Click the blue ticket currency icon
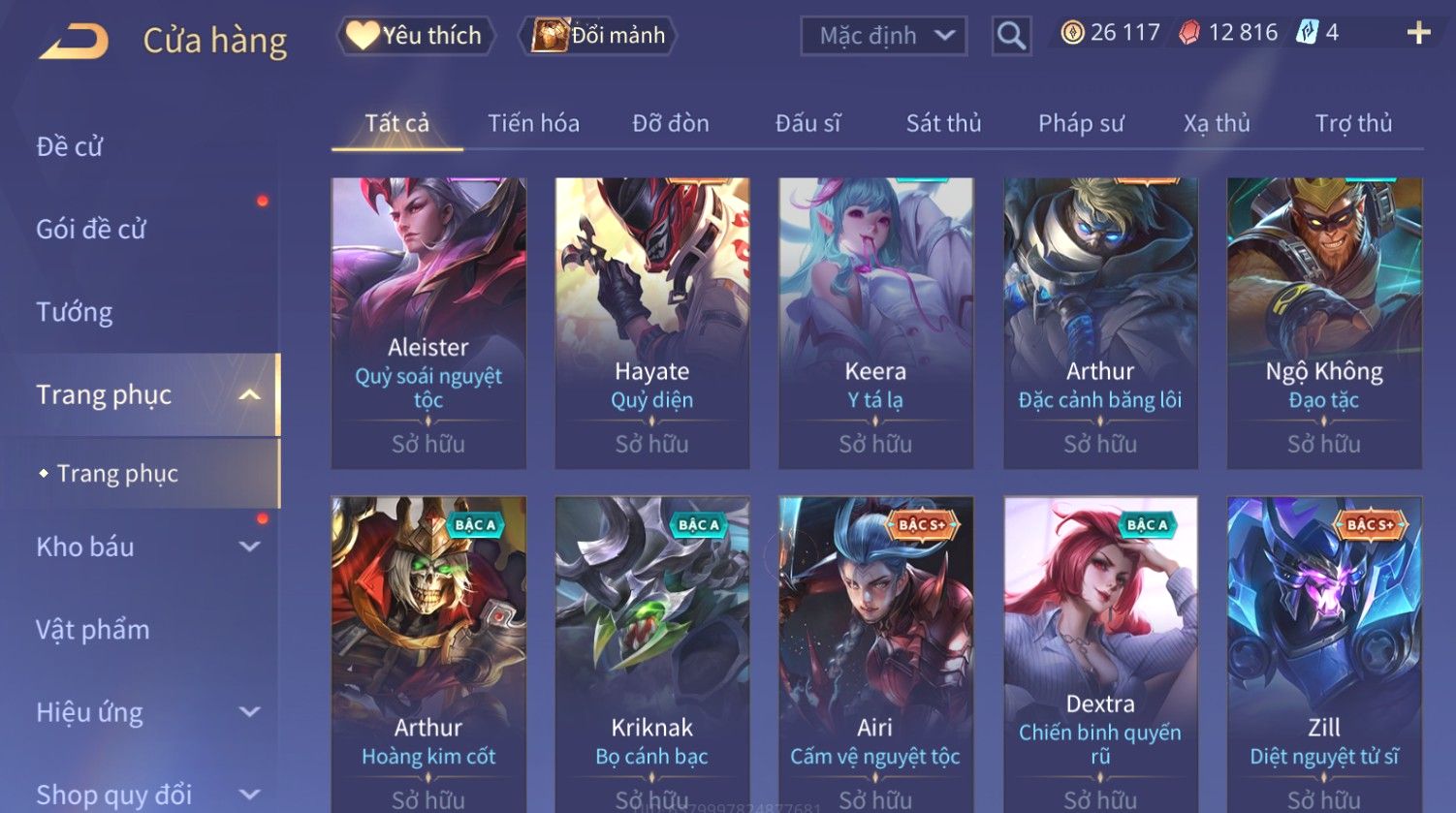 coord(1308,33)
